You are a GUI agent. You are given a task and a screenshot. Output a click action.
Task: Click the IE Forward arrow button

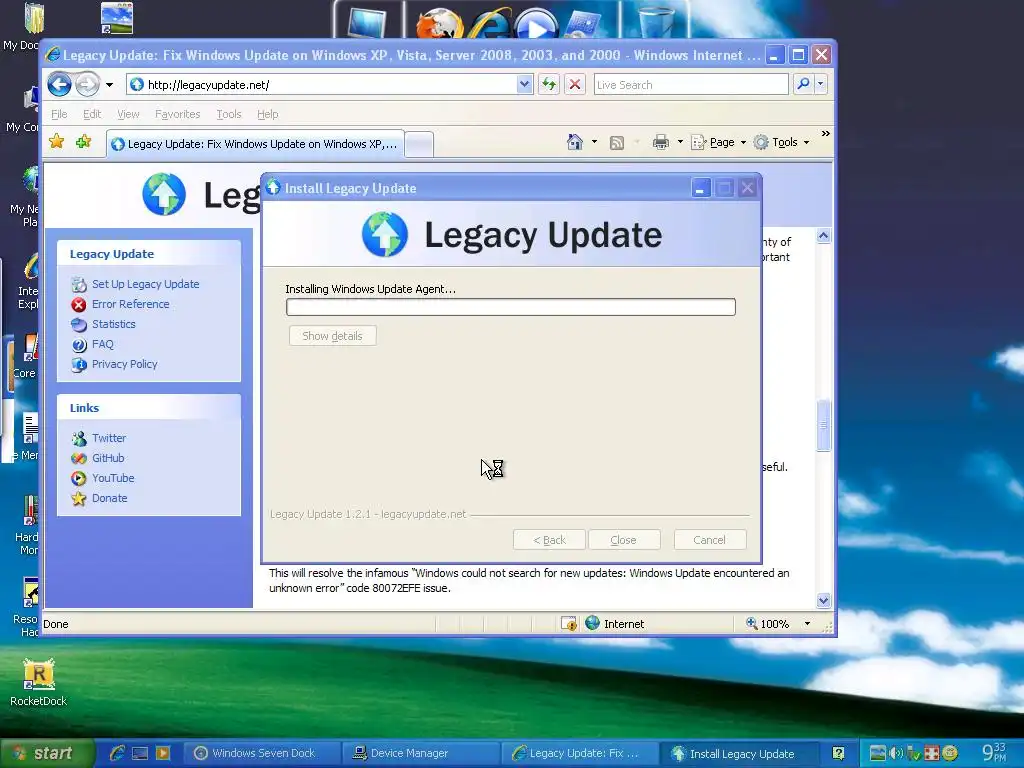[x=87, y=84]
